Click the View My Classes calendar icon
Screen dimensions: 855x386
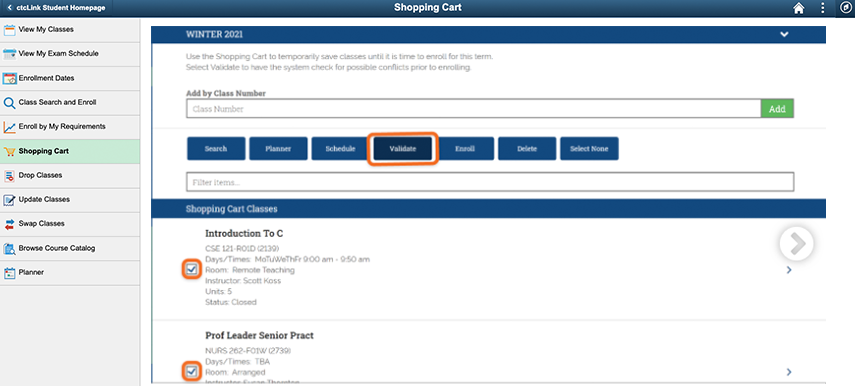pyautogui.click(x=9, y=30)
